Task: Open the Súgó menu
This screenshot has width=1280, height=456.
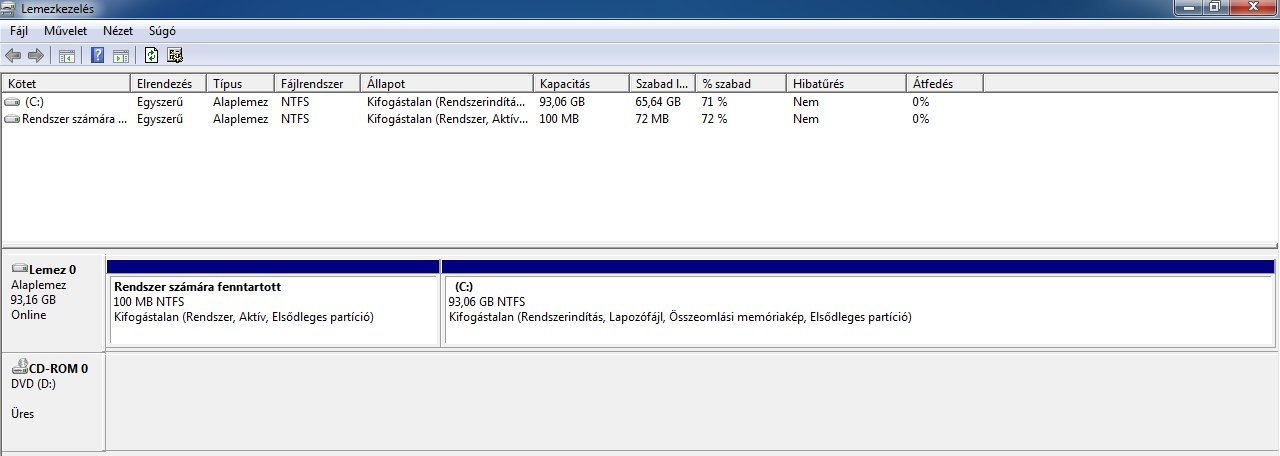Action: click(162, 31)
